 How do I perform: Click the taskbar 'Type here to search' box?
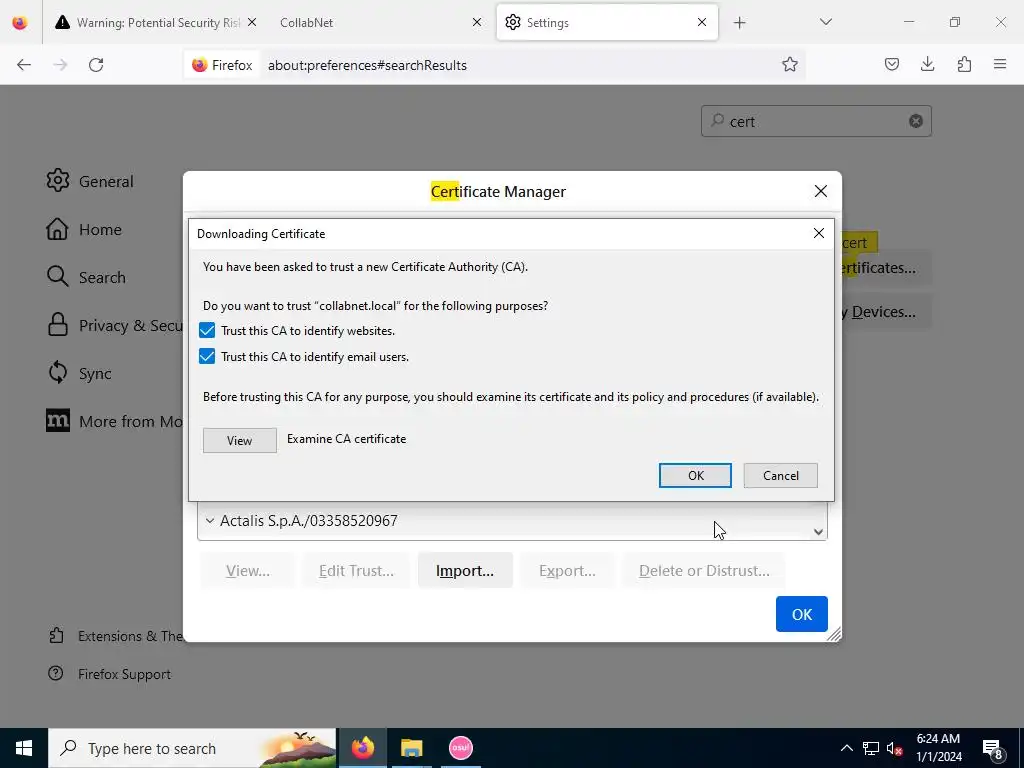point(192,748)
